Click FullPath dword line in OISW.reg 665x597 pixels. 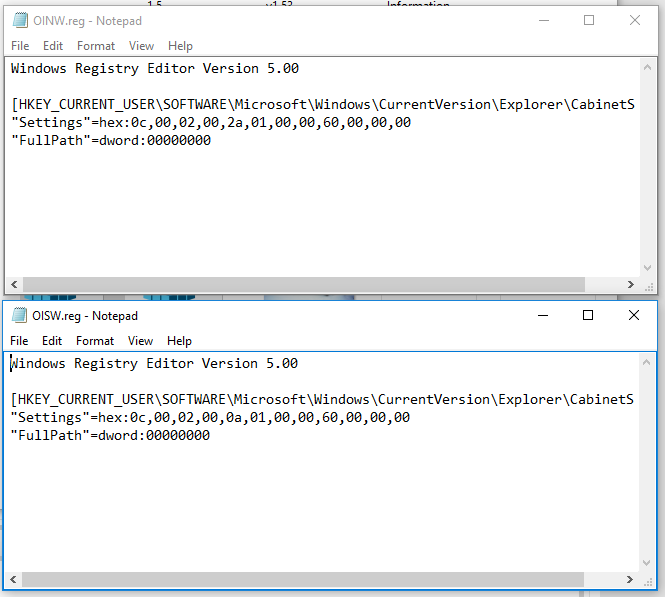coord(110,435)
